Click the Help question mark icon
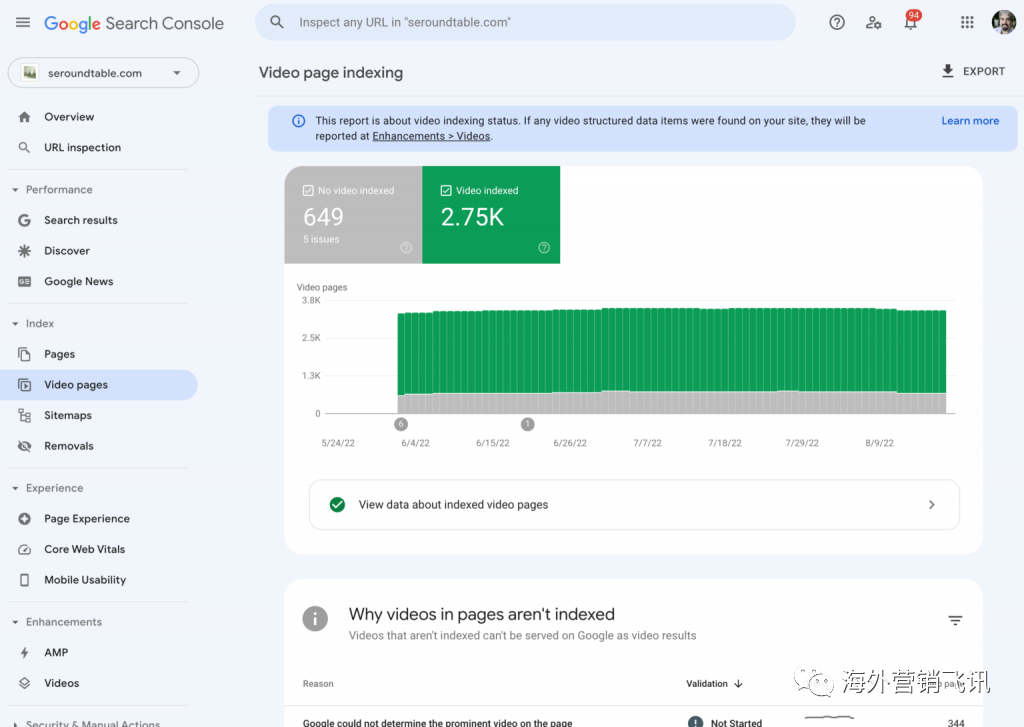 pyautogui.click(x=837, y=22)
